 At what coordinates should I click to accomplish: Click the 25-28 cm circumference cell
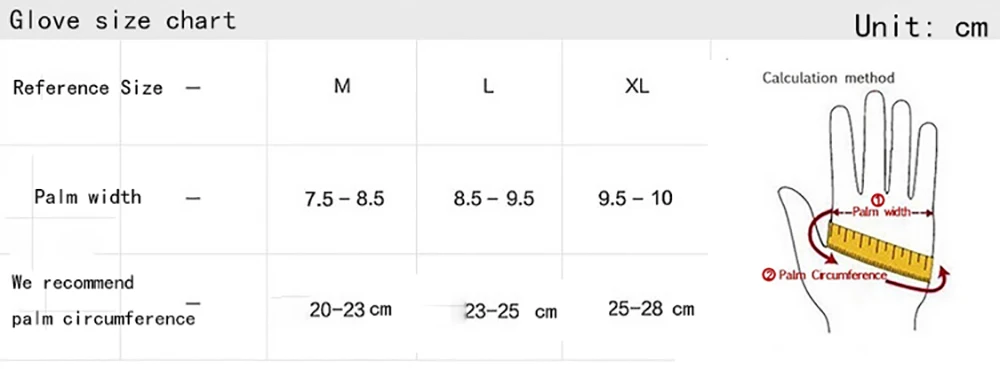tap(651, 309)
